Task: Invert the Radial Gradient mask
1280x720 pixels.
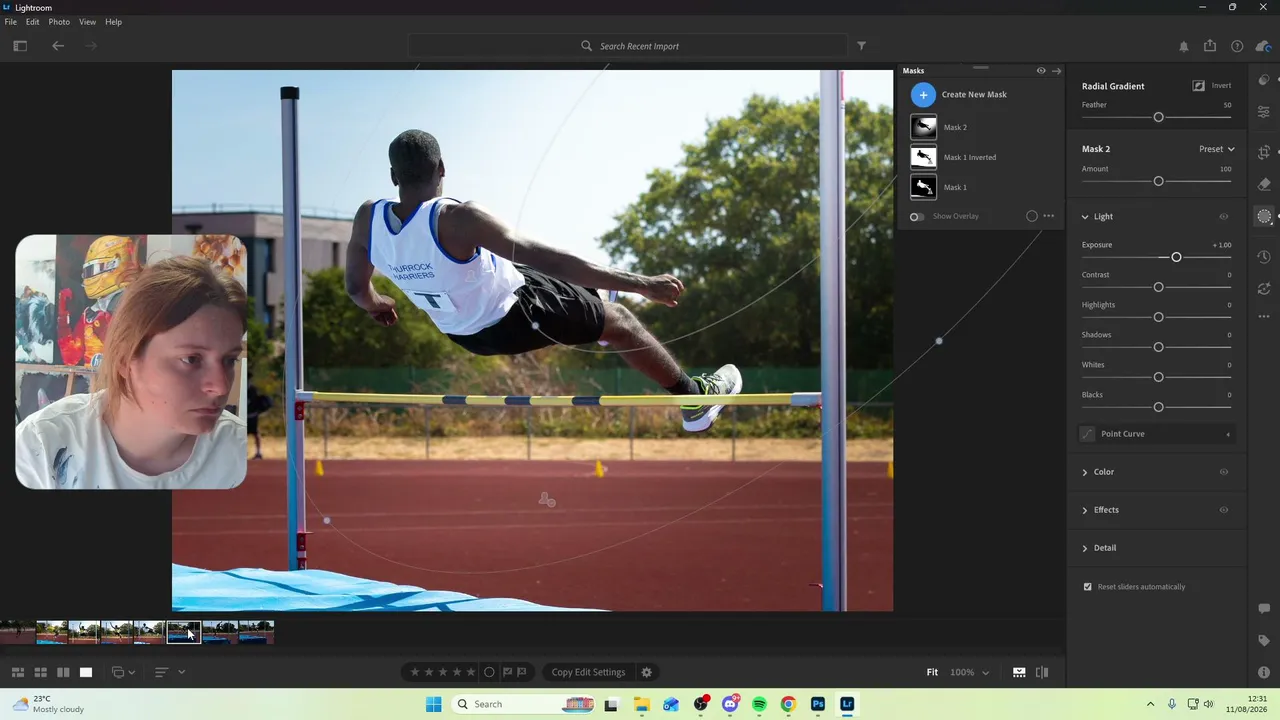Action: click(1198, 86)
